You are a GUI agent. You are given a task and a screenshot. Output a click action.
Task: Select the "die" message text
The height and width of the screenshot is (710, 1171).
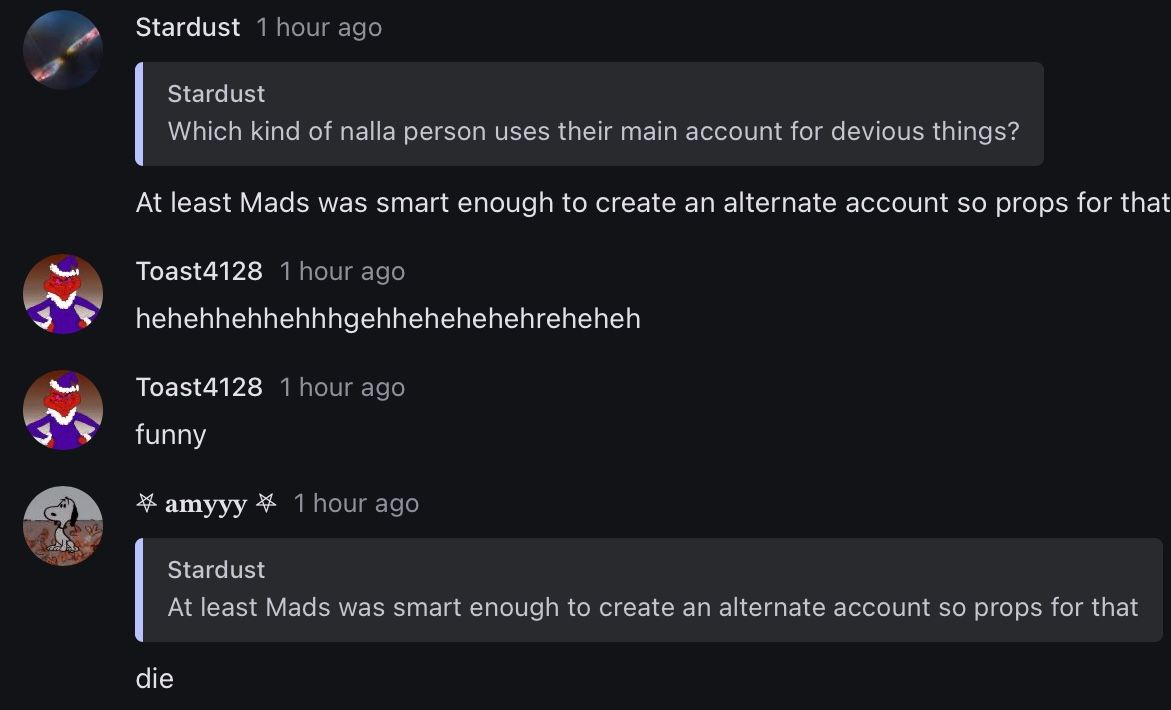click(155, 679)
